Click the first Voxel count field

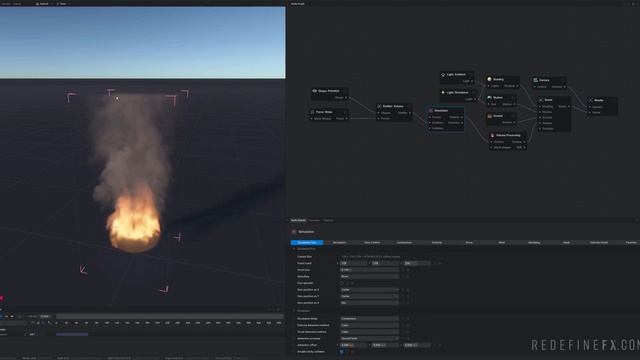[353, 264]
